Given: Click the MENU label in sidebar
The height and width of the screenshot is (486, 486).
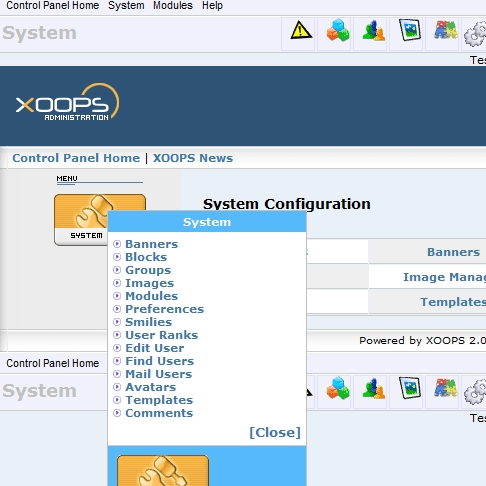Looking at the screenshot, I should coord(67,178).
